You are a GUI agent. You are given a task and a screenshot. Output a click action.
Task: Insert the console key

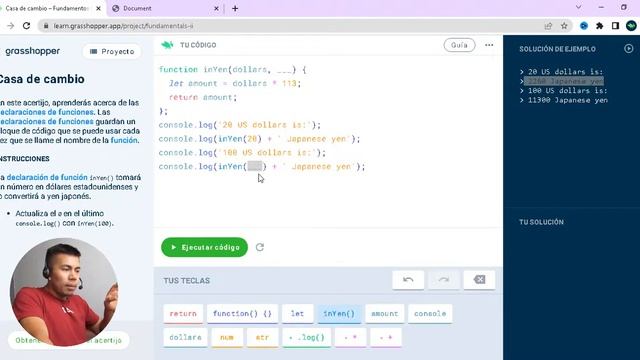pos(430,313)
